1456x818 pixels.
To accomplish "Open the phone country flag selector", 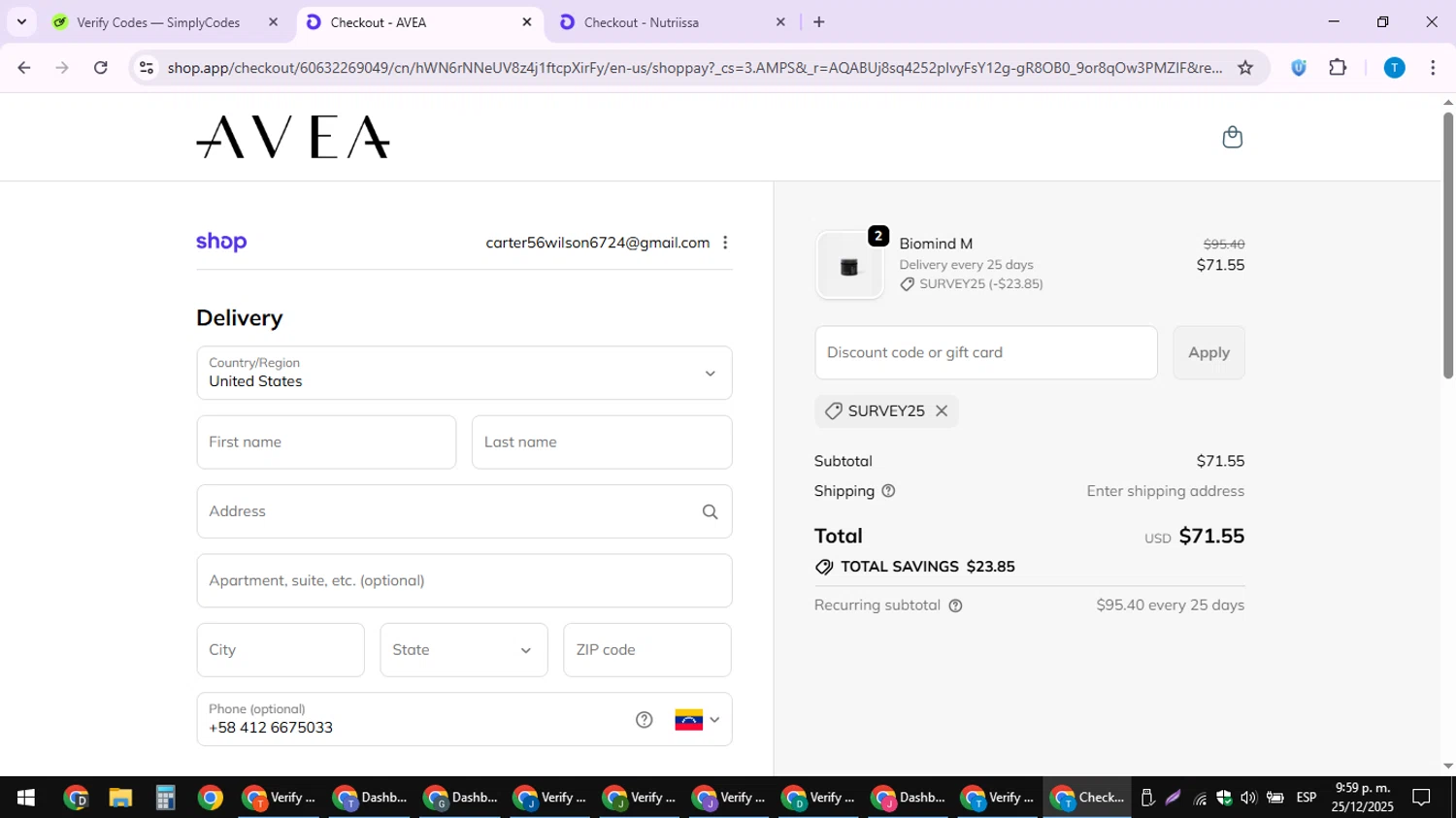I will coord(697,720).
